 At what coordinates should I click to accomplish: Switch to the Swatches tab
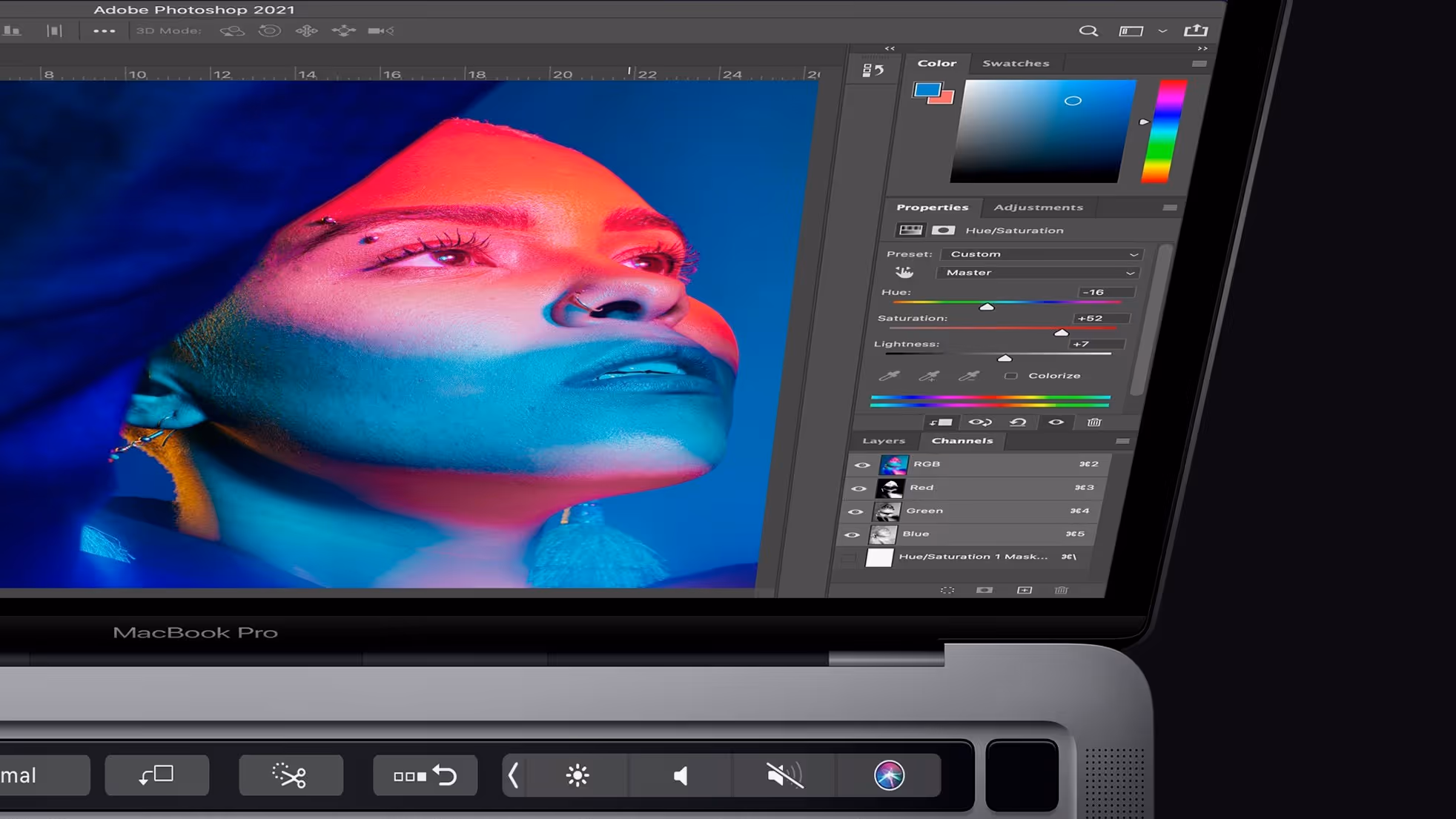(1015, 64)
